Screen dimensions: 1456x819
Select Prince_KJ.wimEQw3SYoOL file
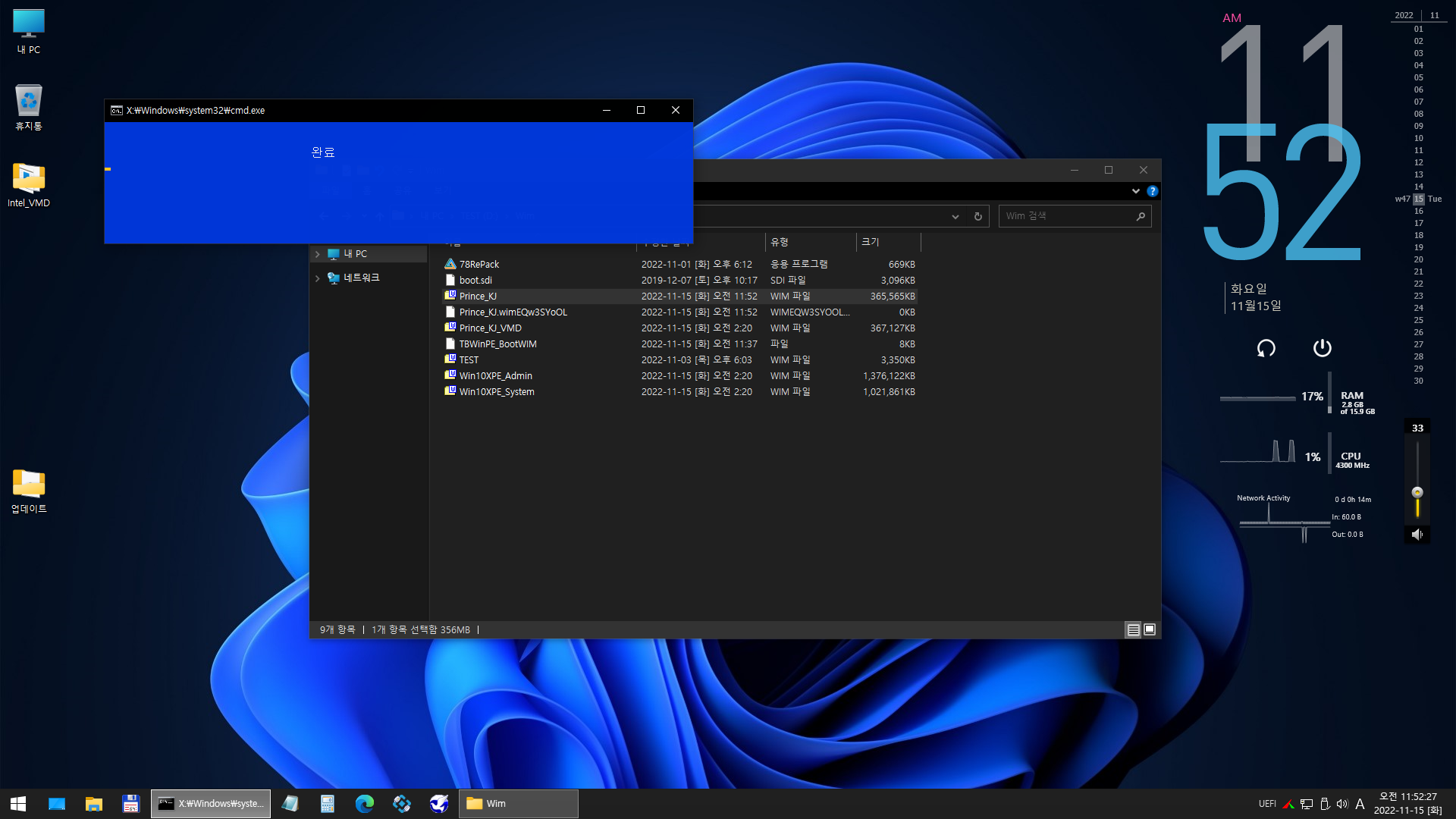click(513, 312)
